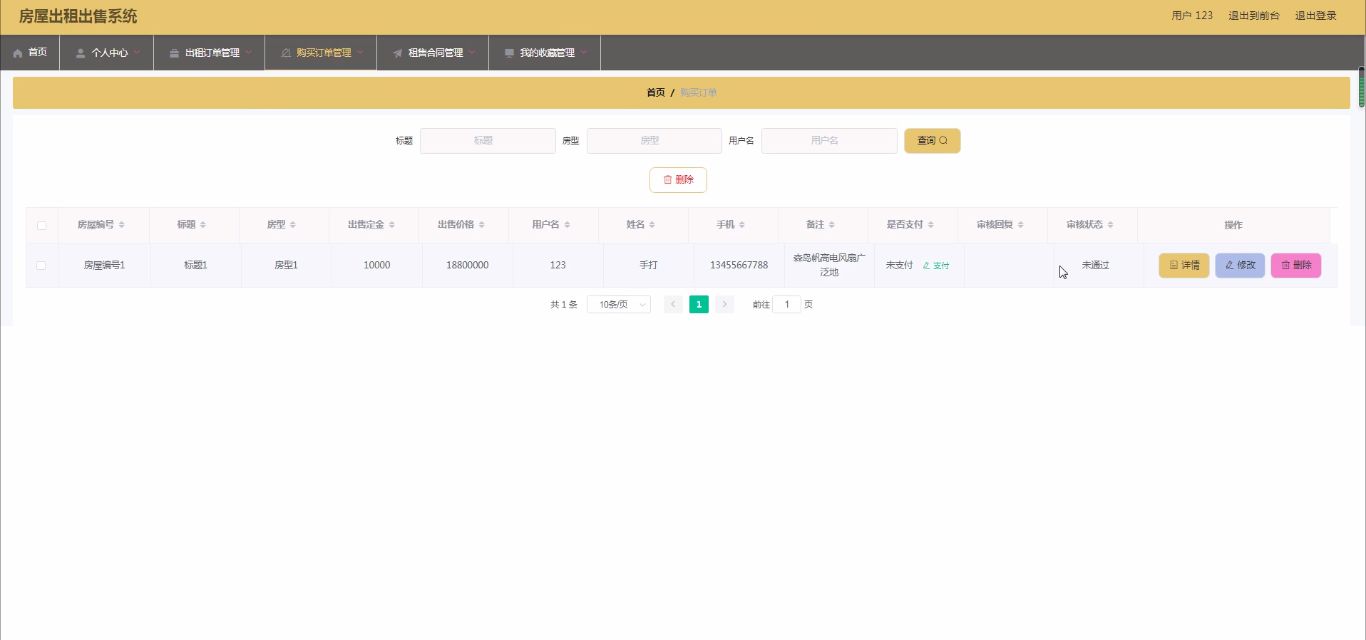Click the 房屋出租出售系统 title

[78, 17]
